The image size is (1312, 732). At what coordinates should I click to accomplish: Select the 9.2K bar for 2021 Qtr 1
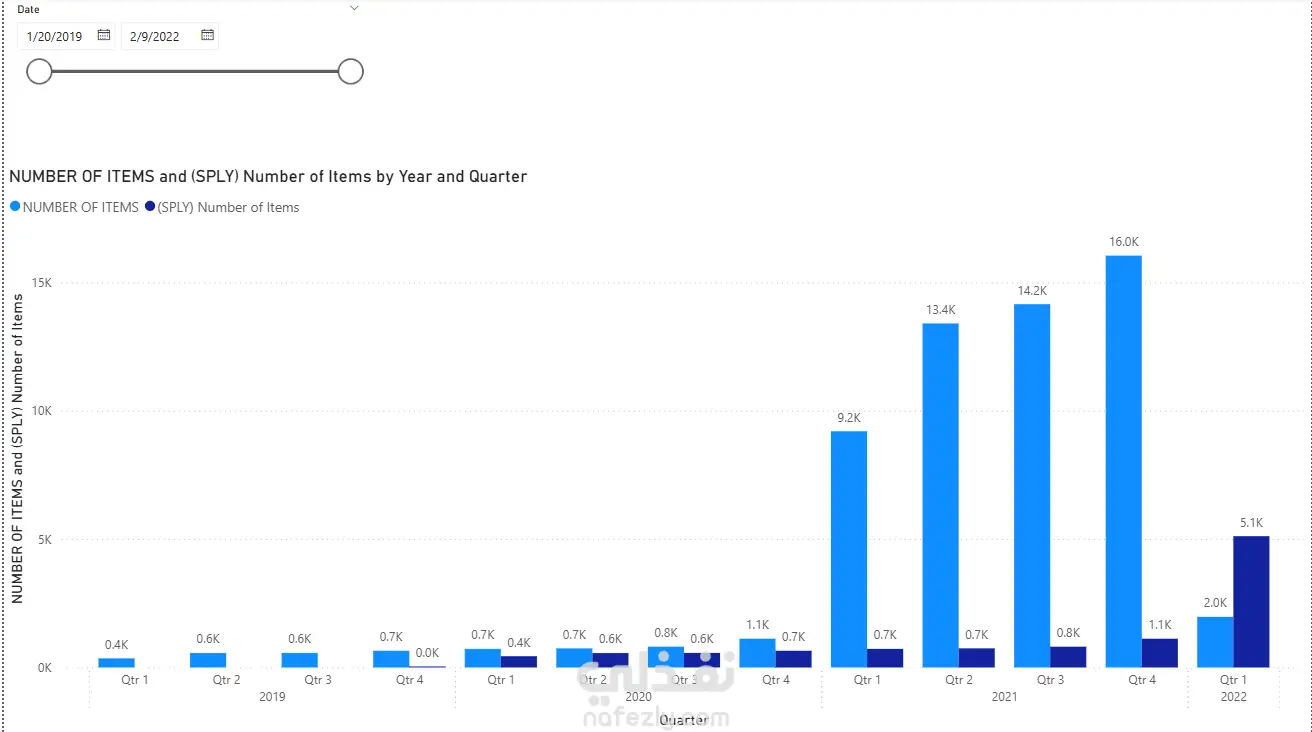click(x=849, y=548)
